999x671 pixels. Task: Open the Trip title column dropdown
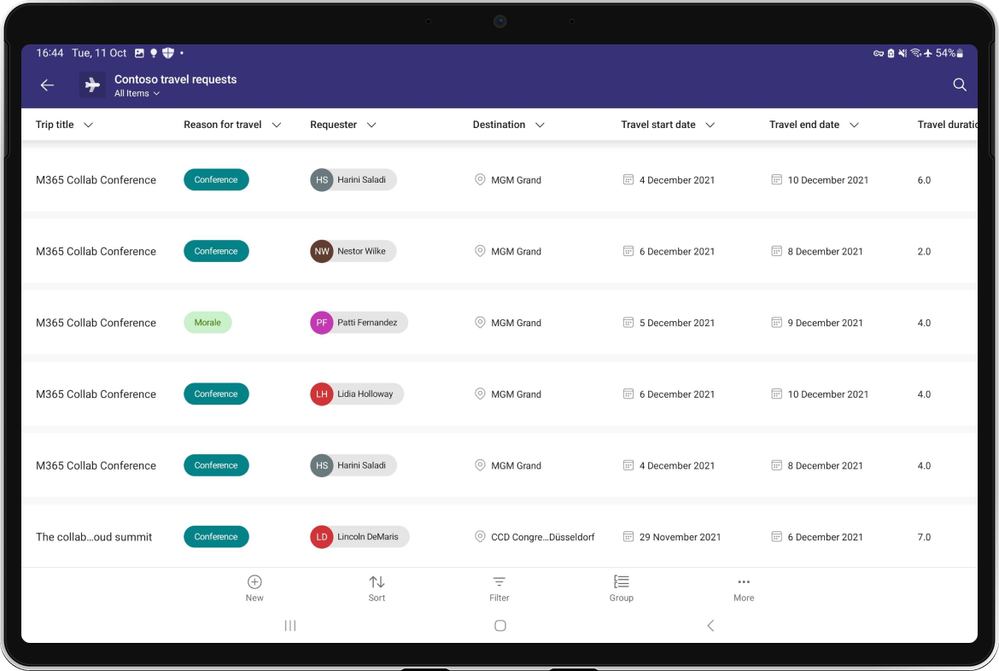click(x=88, y=125)
